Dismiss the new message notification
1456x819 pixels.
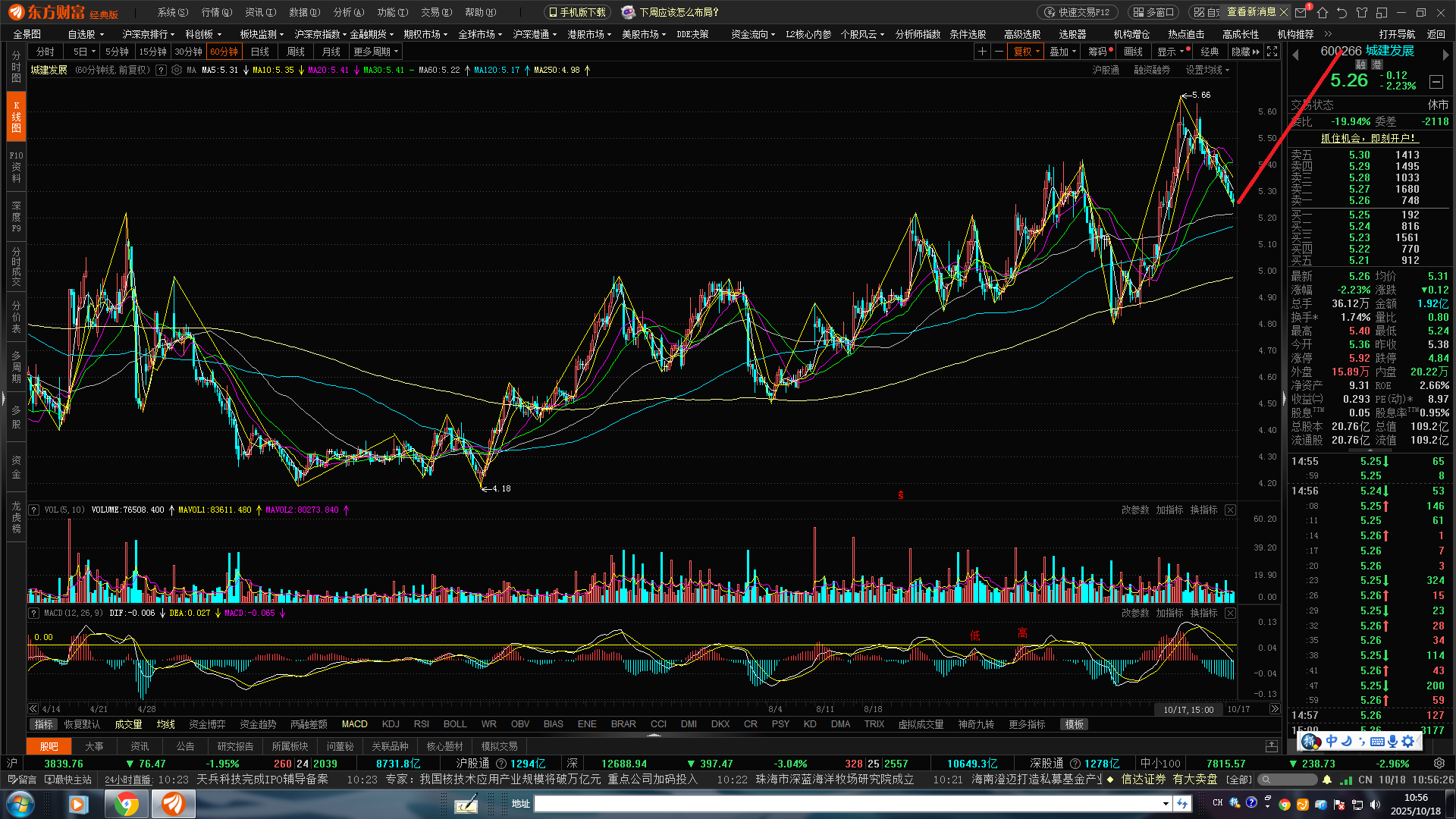click(1284, 12)
